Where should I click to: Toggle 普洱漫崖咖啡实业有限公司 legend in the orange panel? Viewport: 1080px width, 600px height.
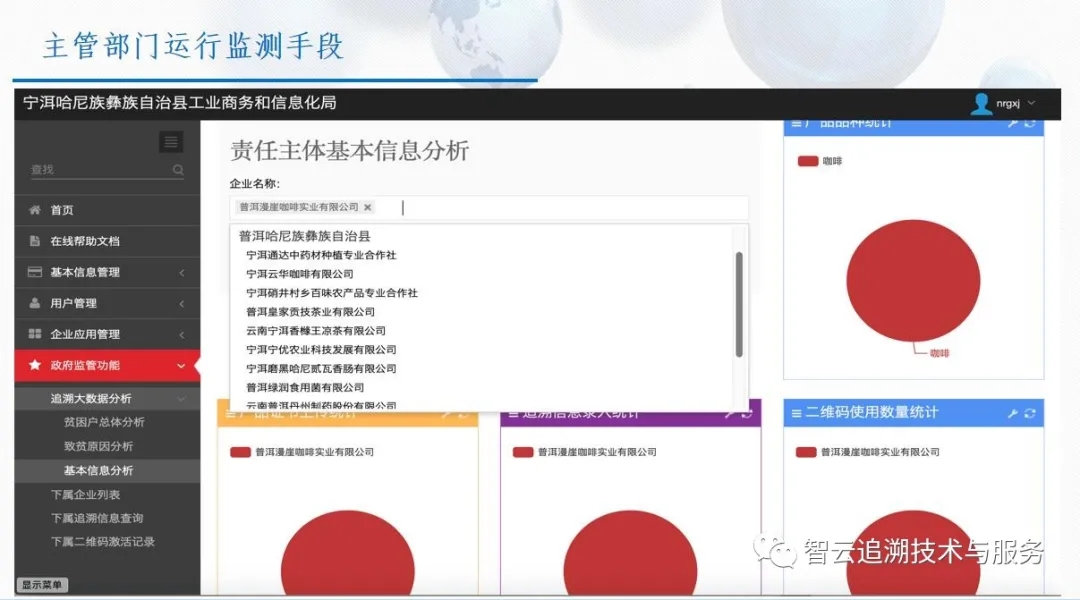(240, 452)
